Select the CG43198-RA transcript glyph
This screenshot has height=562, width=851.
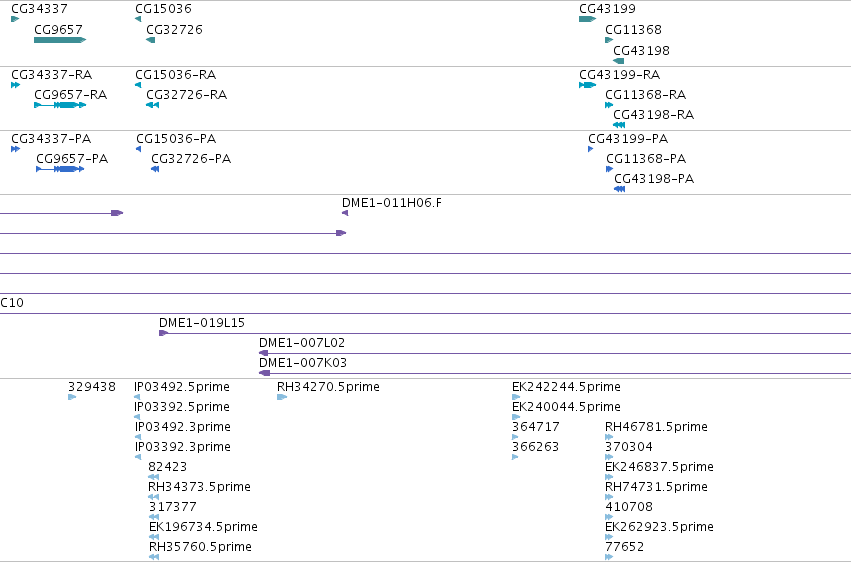pos(619,125)
